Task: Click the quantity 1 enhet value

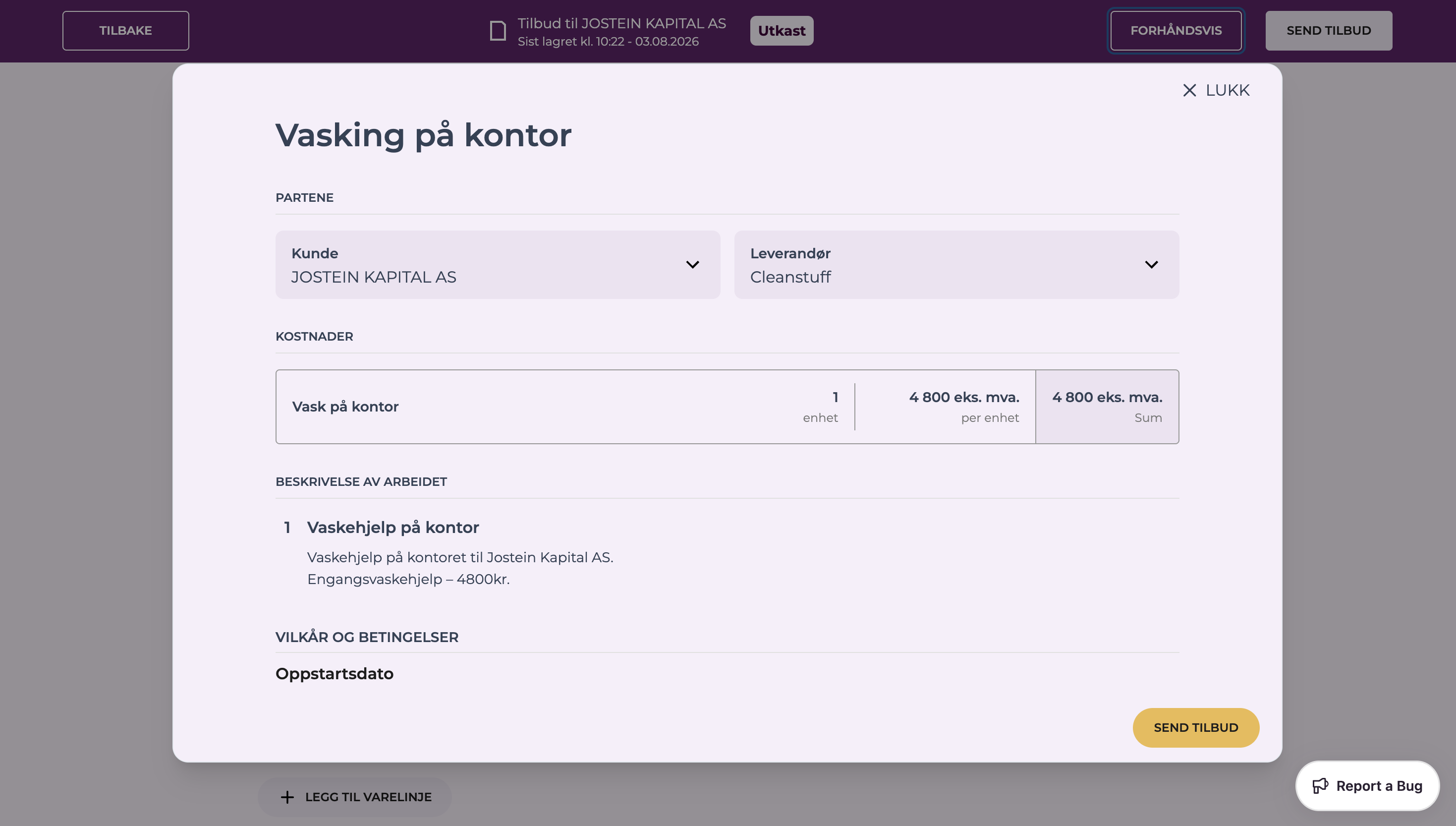Action: pyautogui.click(x=820, y=407)
